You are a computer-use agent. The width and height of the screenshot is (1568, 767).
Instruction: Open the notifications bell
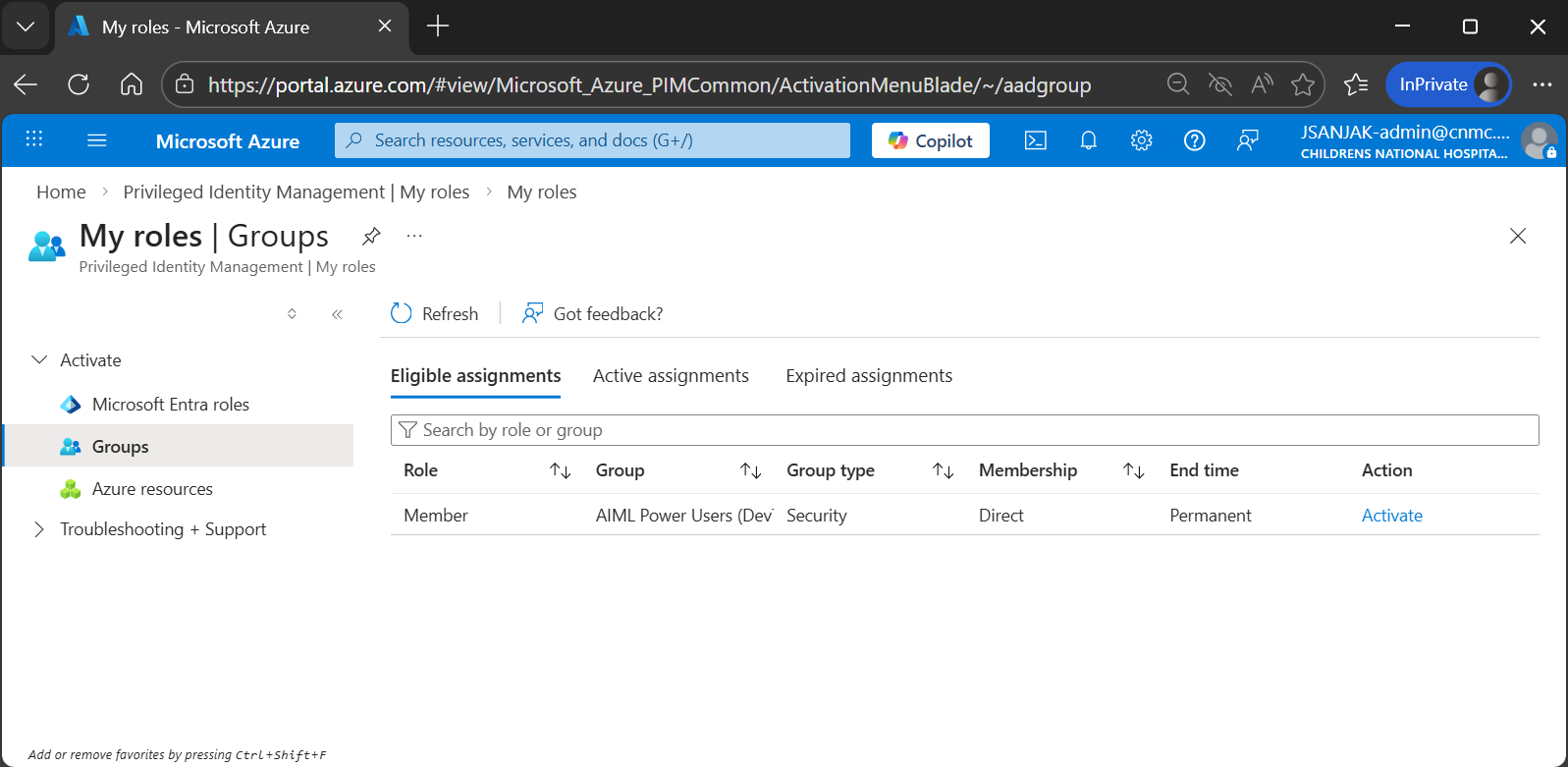click(1089, 140)
